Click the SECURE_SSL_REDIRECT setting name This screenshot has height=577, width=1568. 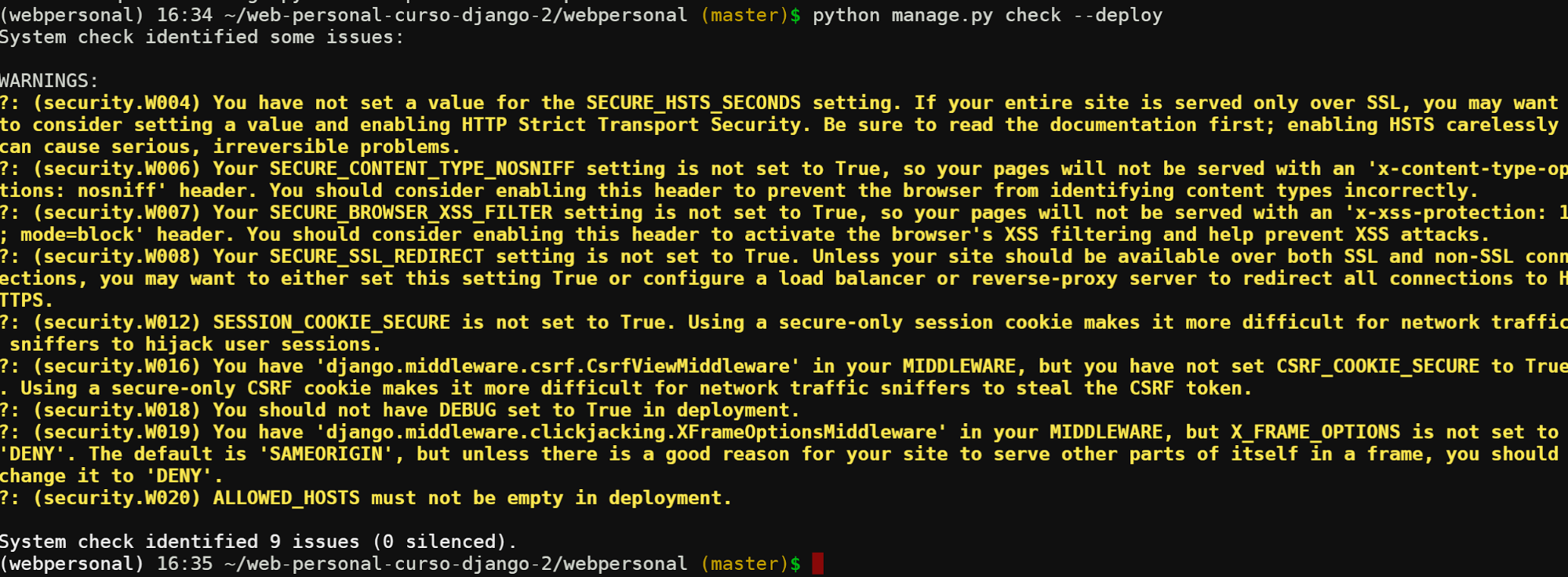click(377, 257)
